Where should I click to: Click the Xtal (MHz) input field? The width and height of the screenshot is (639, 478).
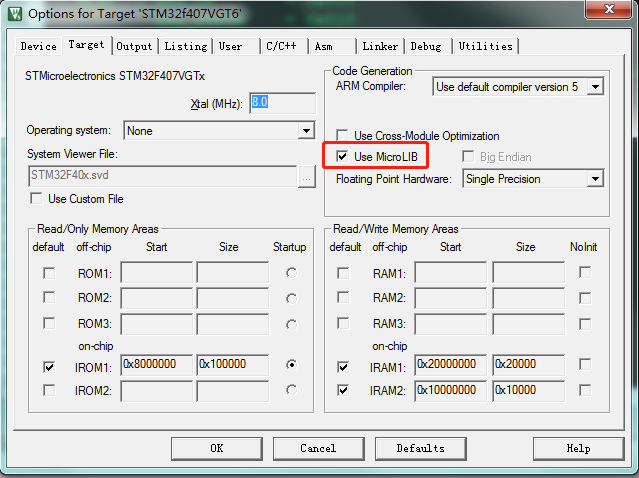click(x=282, y=103)
